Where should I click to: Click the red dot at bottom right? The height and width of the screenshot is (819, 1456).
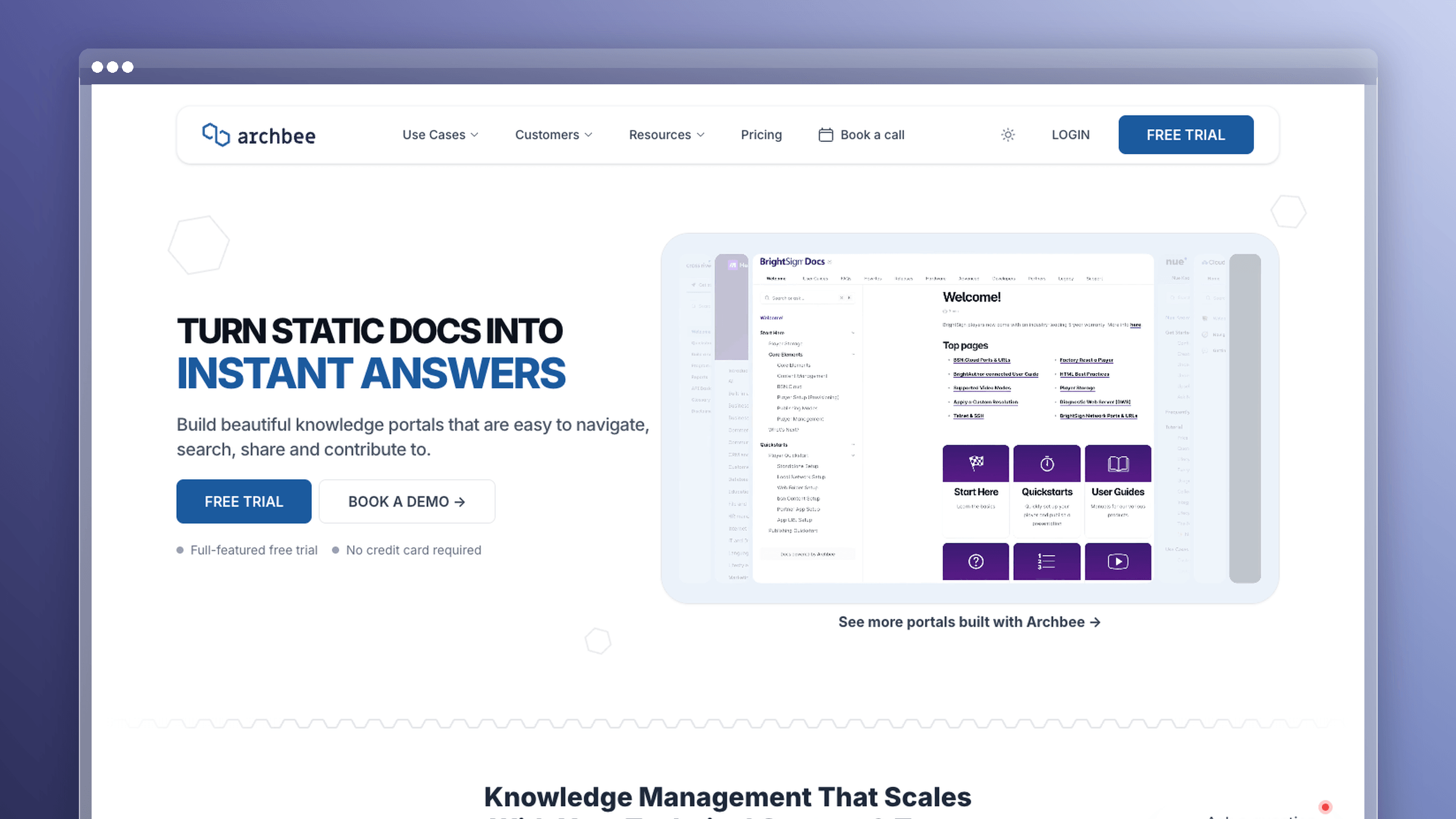coord(1325,807)
